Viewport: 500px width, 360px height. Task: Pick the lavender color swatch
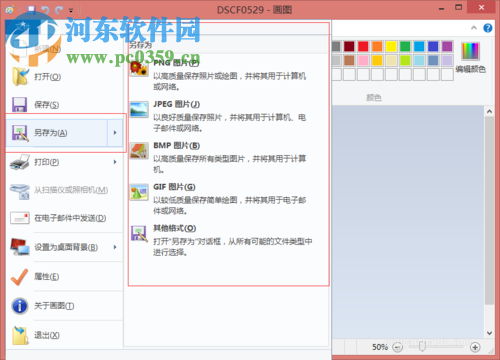coord(447,60)
